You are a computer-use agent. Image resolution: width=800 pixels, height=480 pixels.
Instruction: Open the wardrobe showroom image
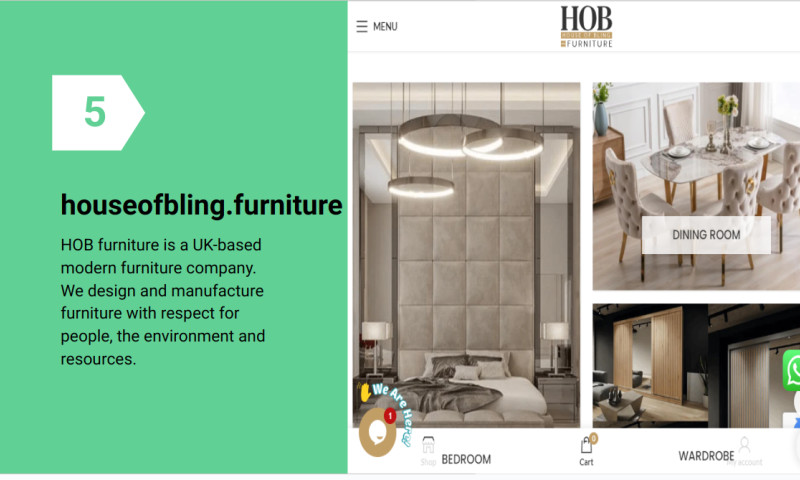click(x=696, y=365)
